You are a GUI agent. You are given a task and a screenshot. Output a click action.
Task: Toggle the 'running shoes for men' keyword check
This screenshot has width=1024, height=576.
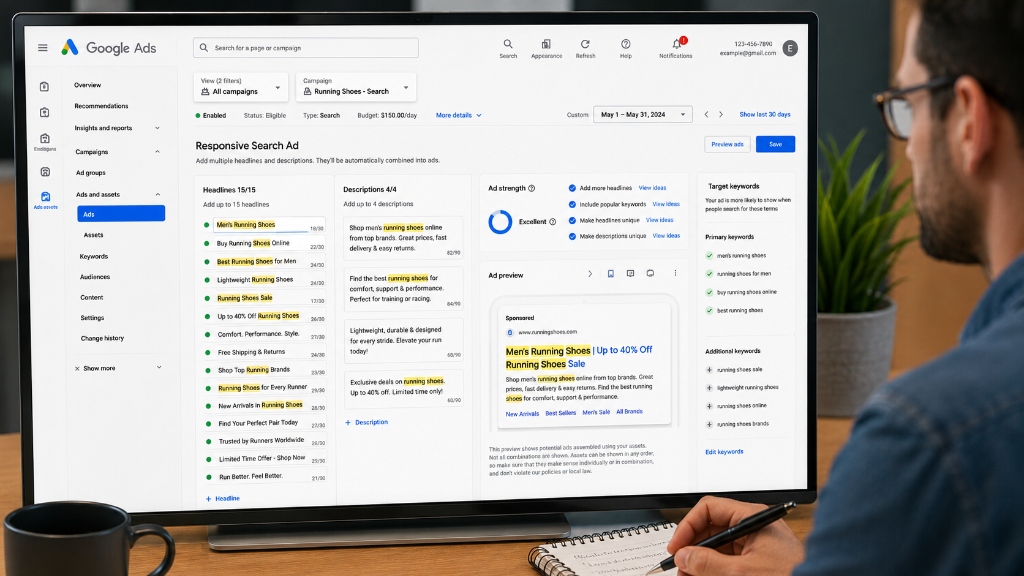[x=709, y=274]
